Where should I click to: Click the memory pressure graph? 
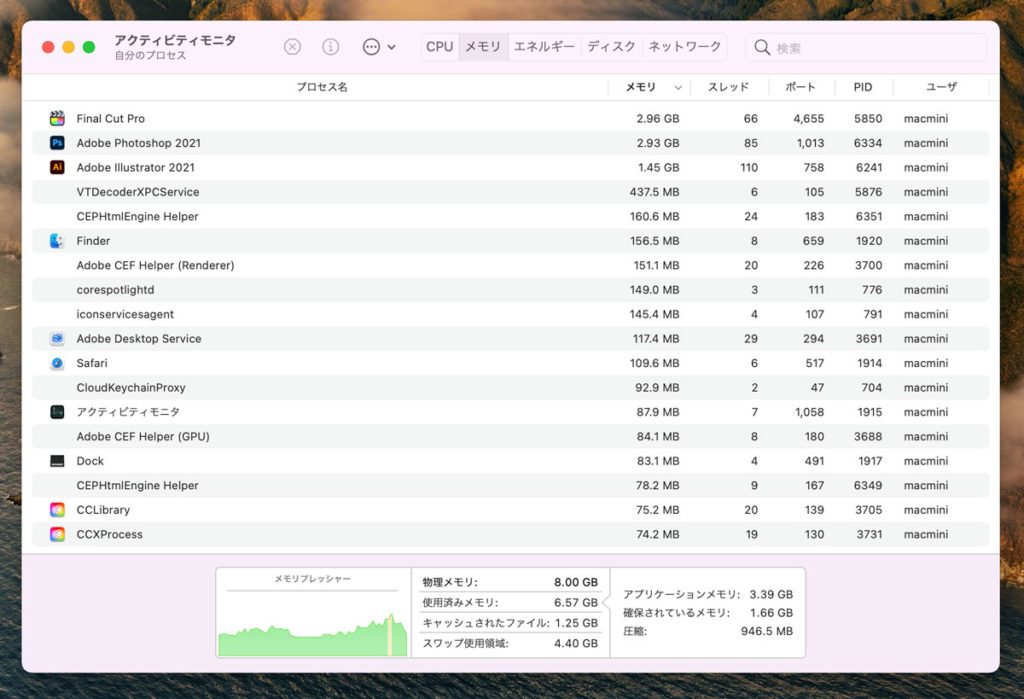[x=313, y=623]
